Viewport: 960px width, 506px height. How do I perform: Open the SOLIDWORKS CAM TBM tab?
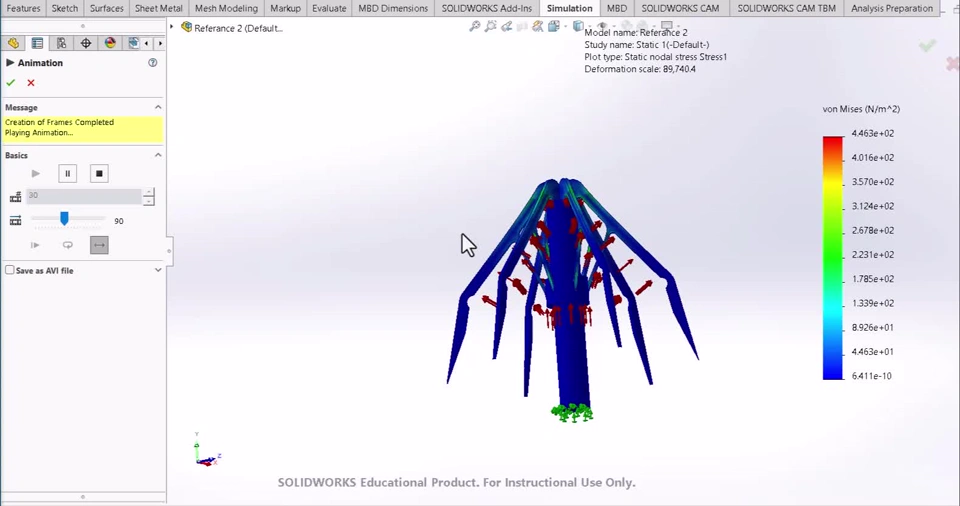pos(786,8)
